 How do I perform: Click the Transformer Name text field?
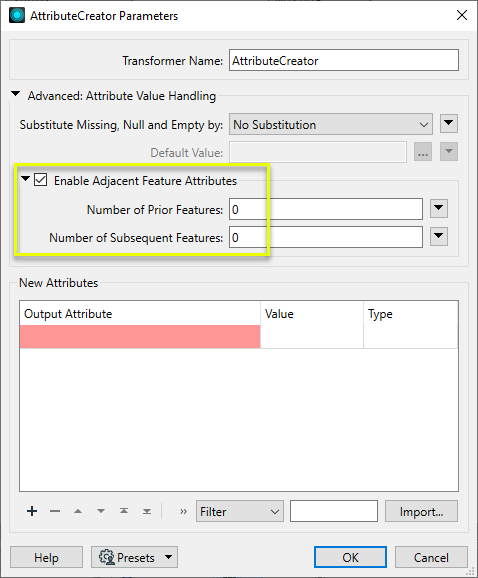click(343, 60)
